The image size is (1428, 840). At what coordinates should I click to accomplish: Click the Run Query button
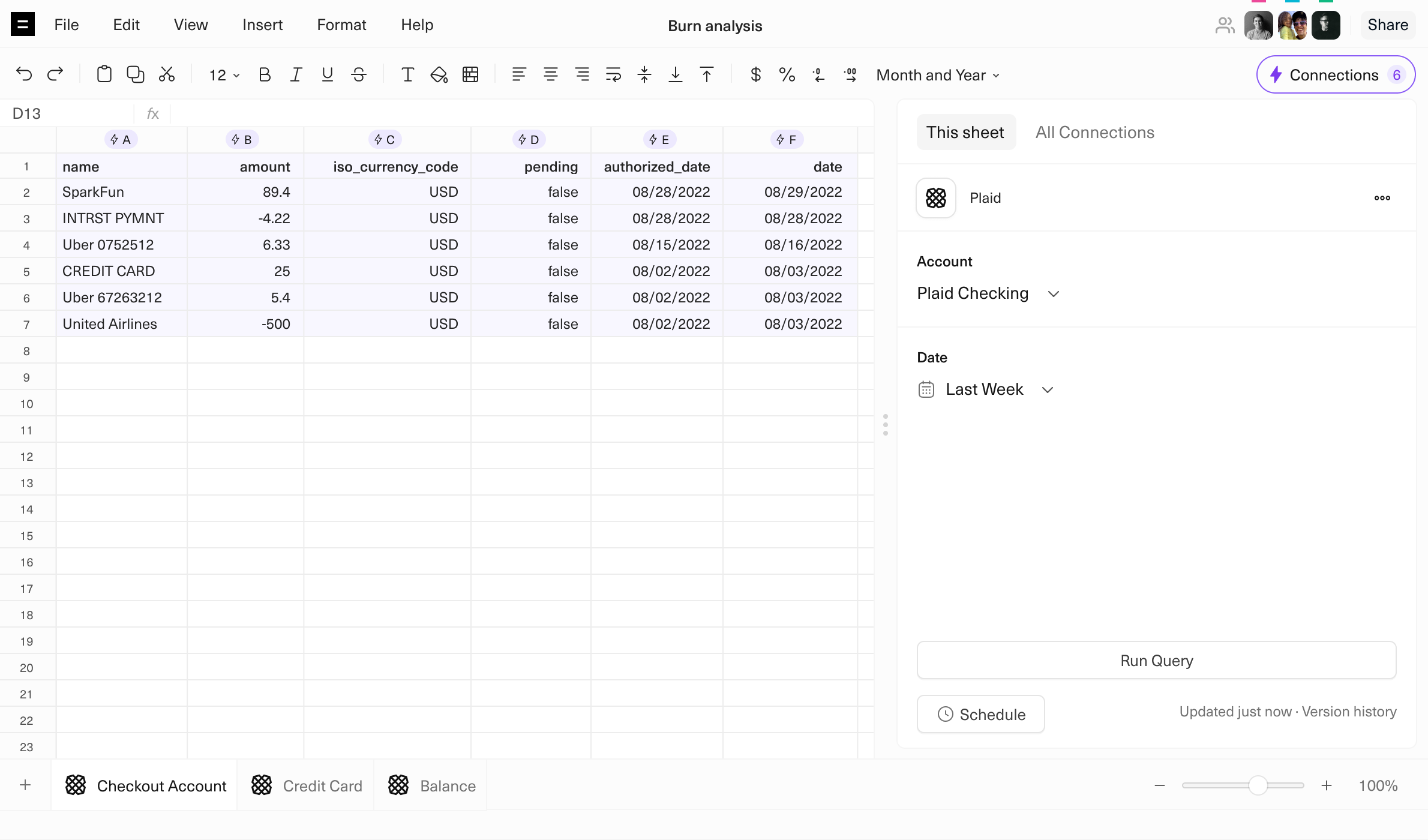coord(1156,661)
